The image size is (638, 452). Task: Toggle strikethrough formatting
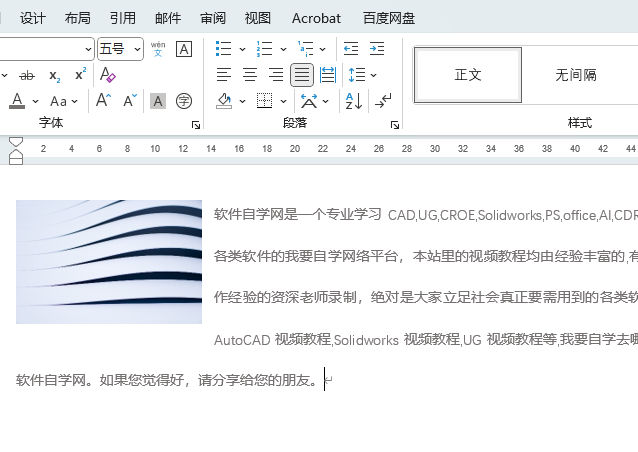tap(27, 75)
